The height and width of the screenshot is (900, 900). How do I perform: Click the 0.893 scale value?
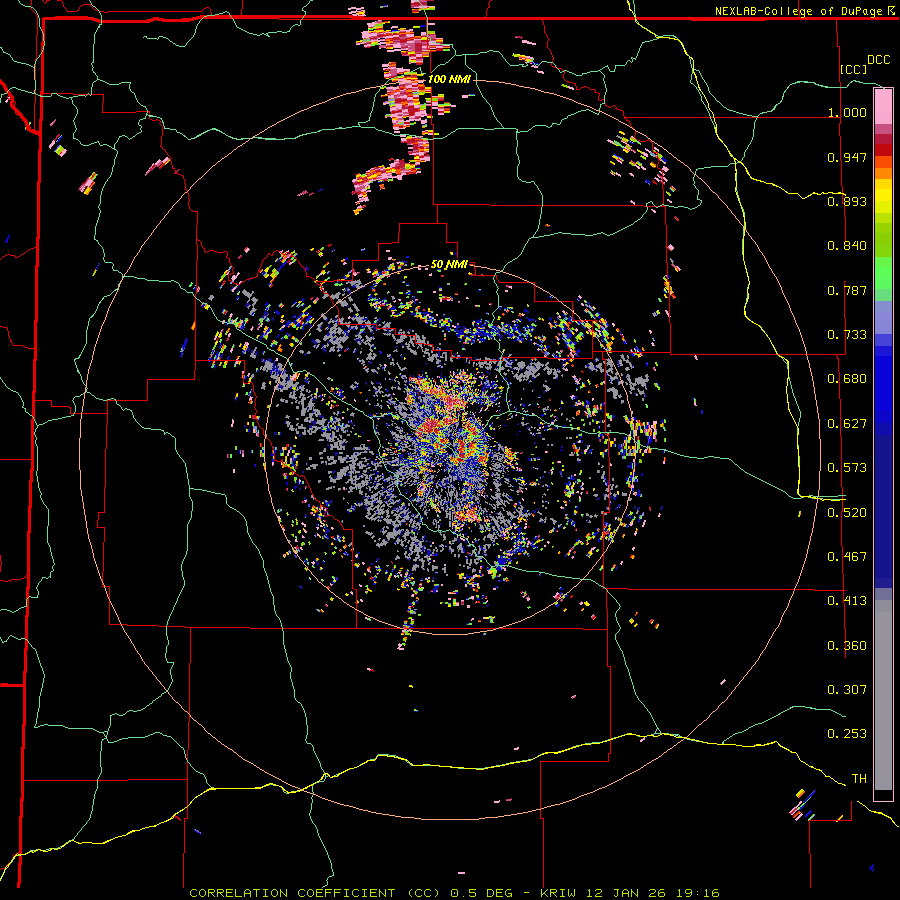click(847, 201)
